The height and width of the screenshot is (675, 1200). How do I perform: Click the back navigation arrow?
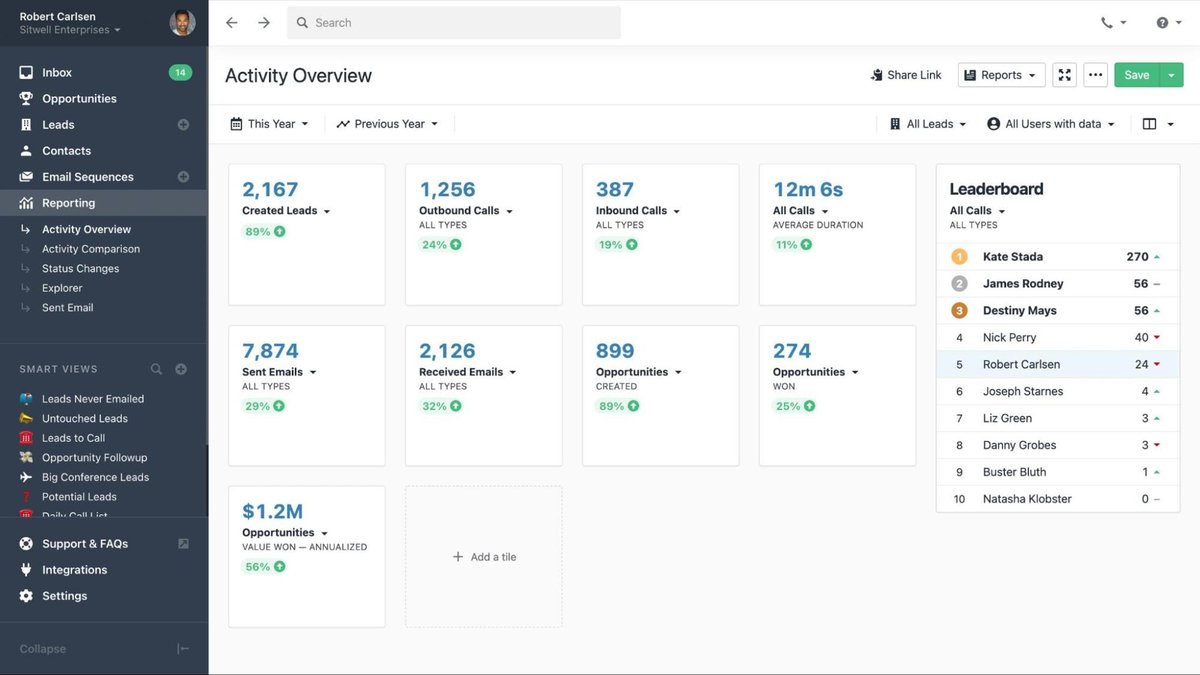click(x=232, y=22)
